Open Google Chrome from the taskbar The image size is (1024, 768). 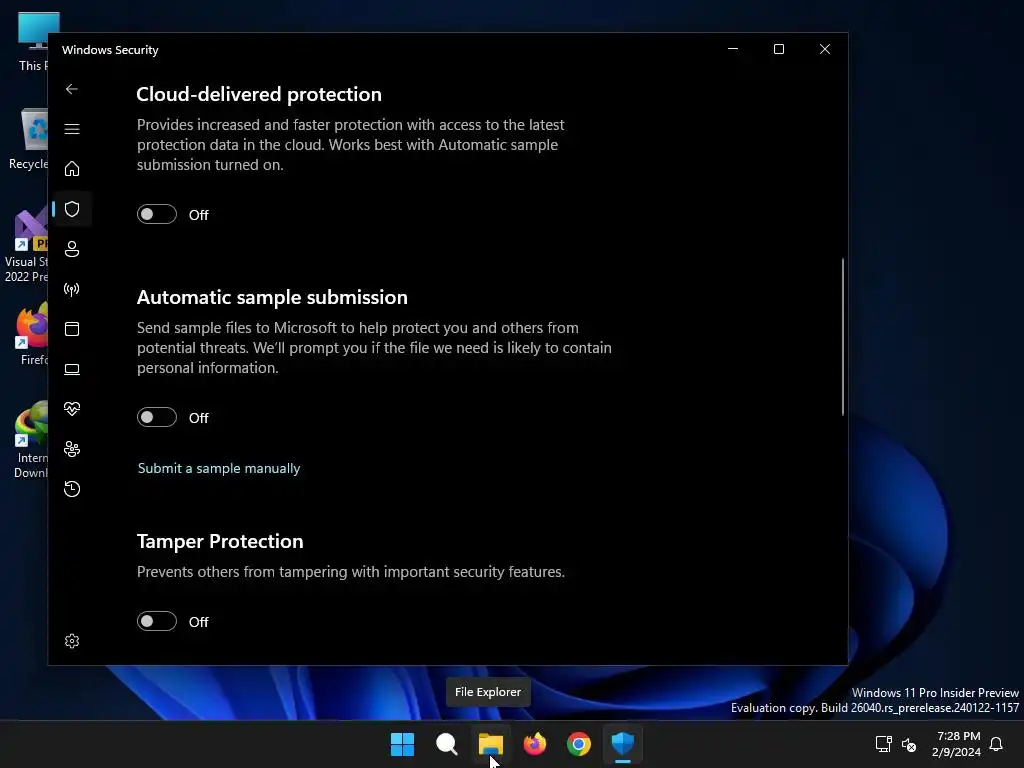click(579, 744)
